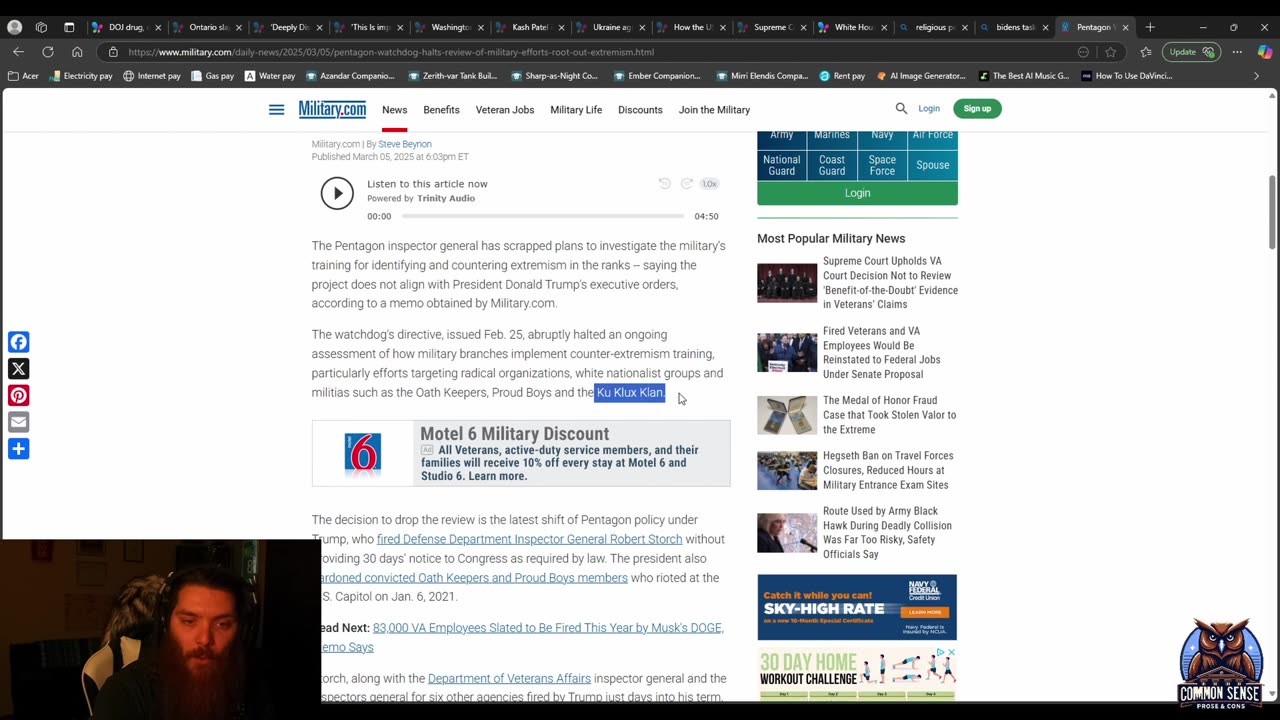Open the favorites list
The height and width of the screenshot is (720, 1280).
tap(1146, 52)
